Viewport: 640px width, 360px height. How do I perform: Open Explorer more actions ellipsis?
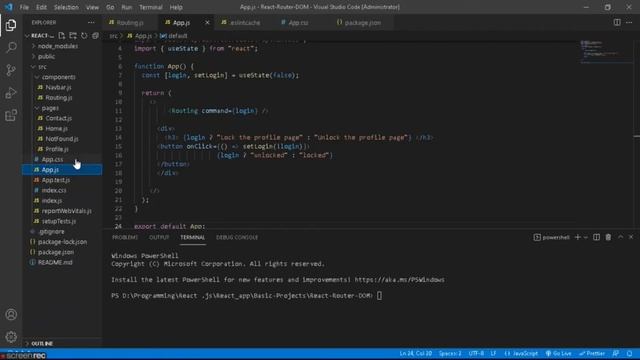tap(91, 22)
